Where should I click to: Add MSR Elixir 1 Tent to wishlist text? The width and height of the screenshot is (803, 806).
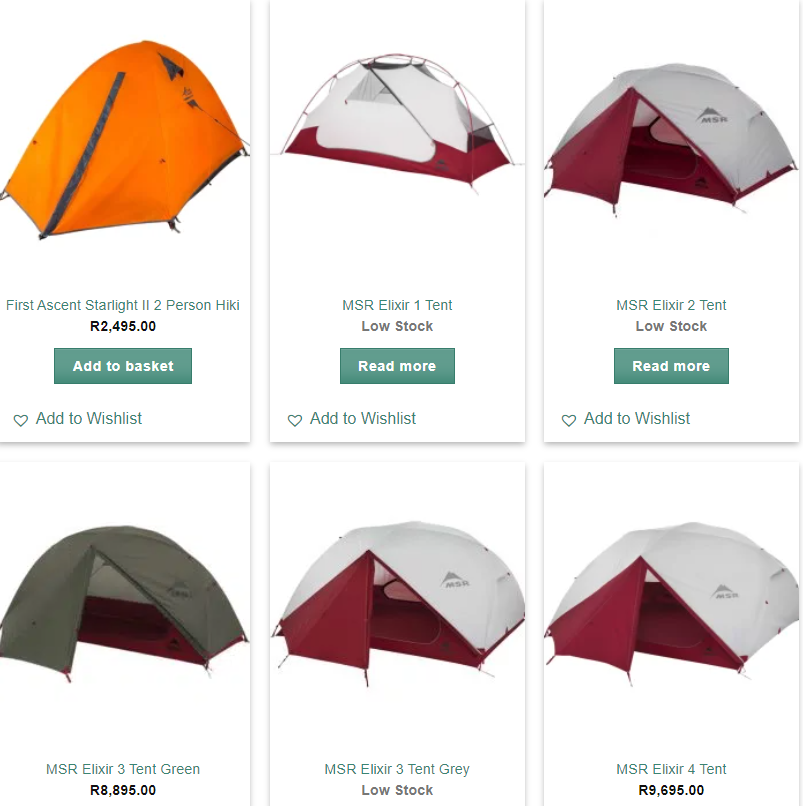tap(362, 418)
